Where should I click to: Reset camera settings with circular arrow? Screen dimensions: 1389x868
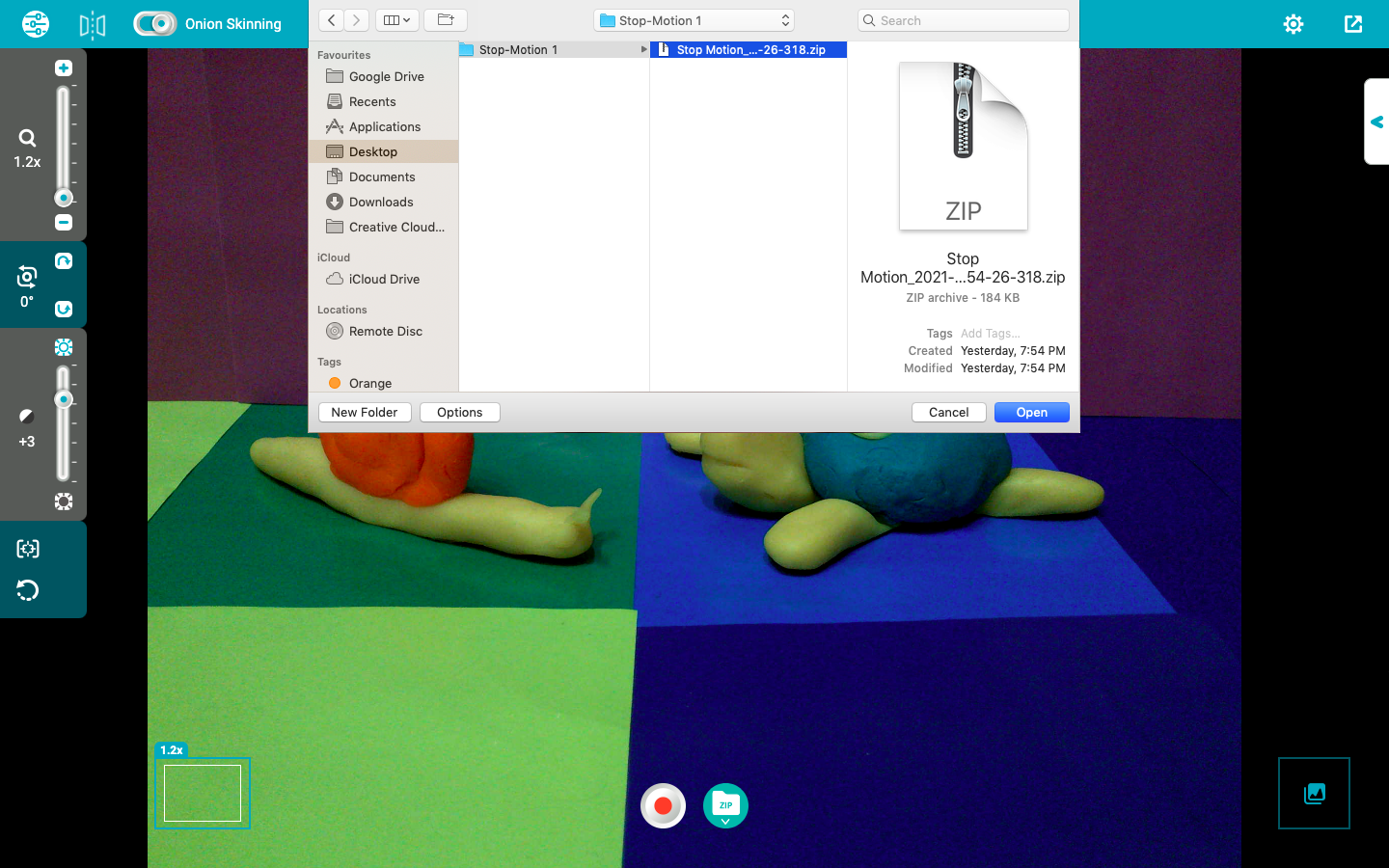tap(28, 590)
